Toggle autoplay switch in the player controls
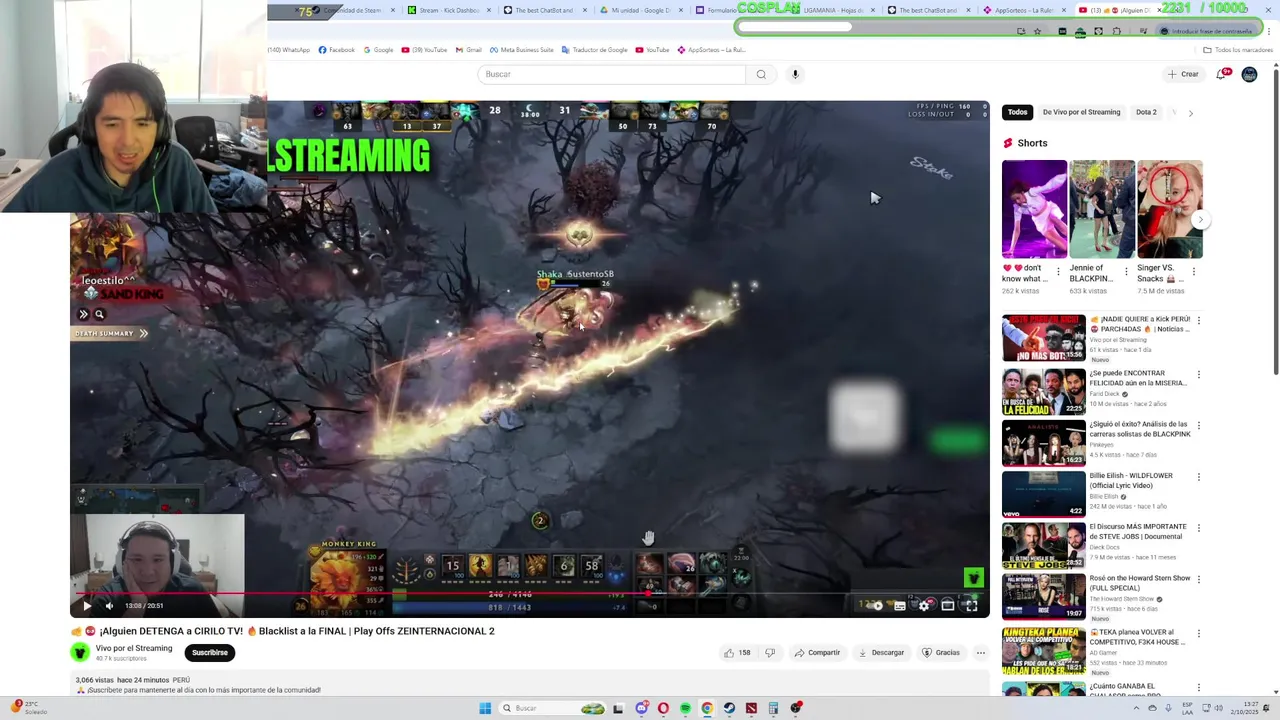The height and width of the screenshot is (720, 1280). point(874,605)
